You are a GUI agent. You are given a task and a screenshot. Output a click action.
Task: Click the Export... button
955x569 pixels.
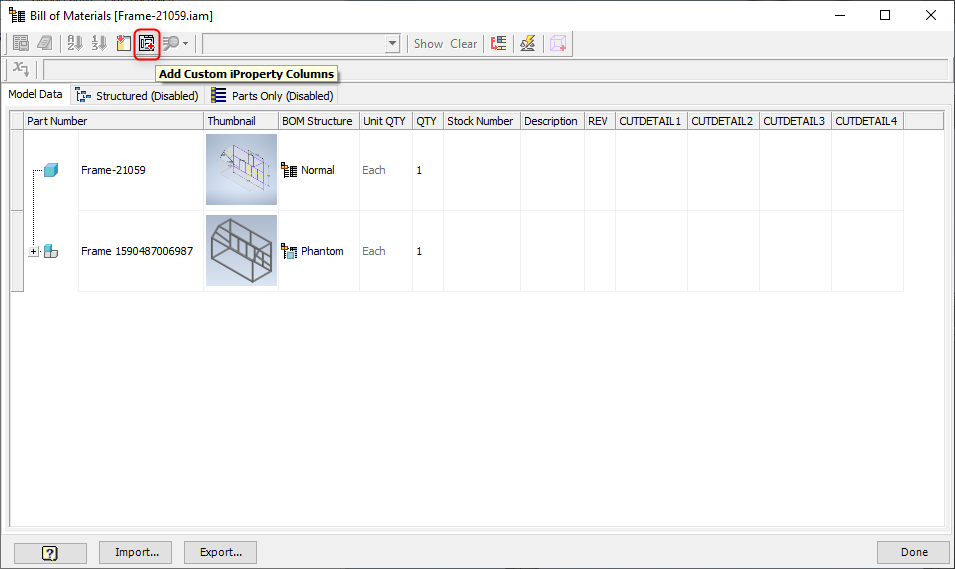[220, 552]
